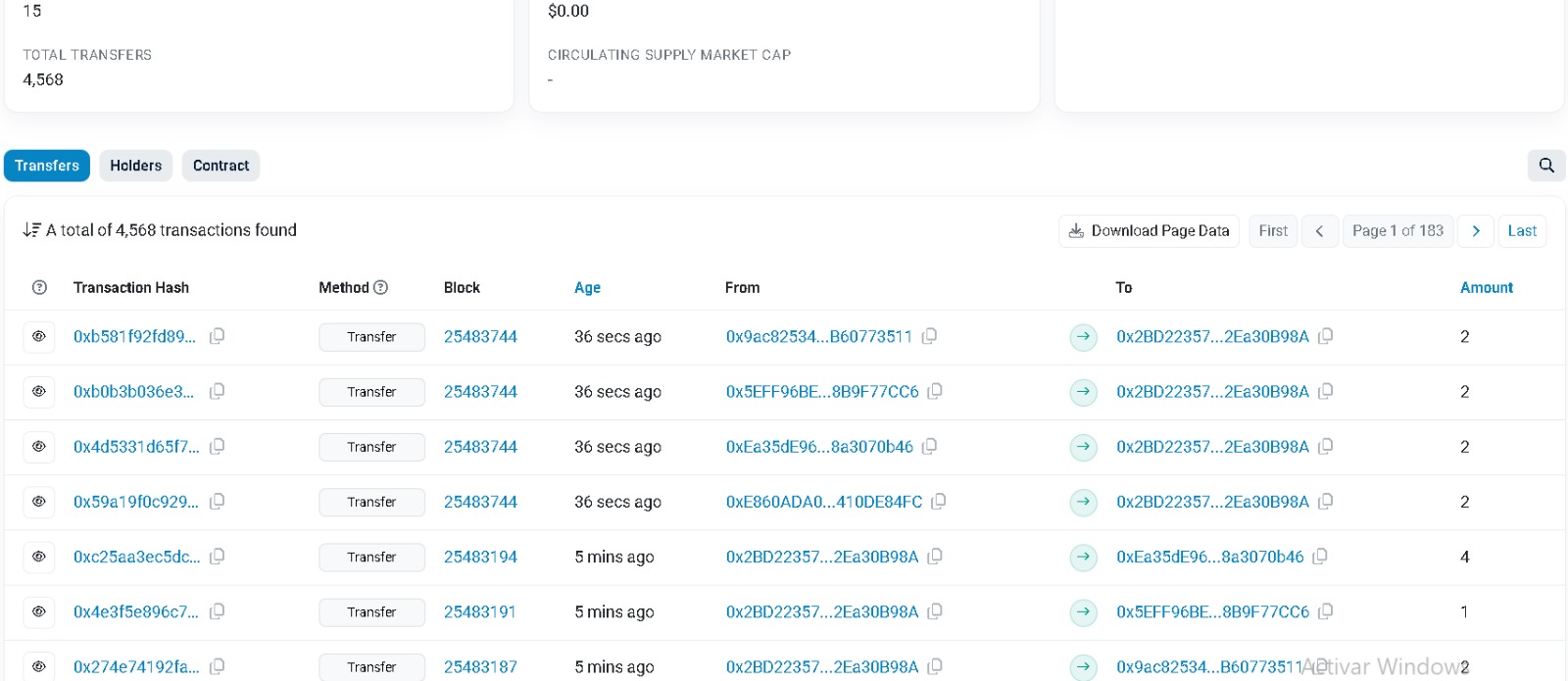Open To address 0xEa35dE96...8a3070b46 in fifth row
The image size is (1568, 681).
click(x=1210, y=556)
